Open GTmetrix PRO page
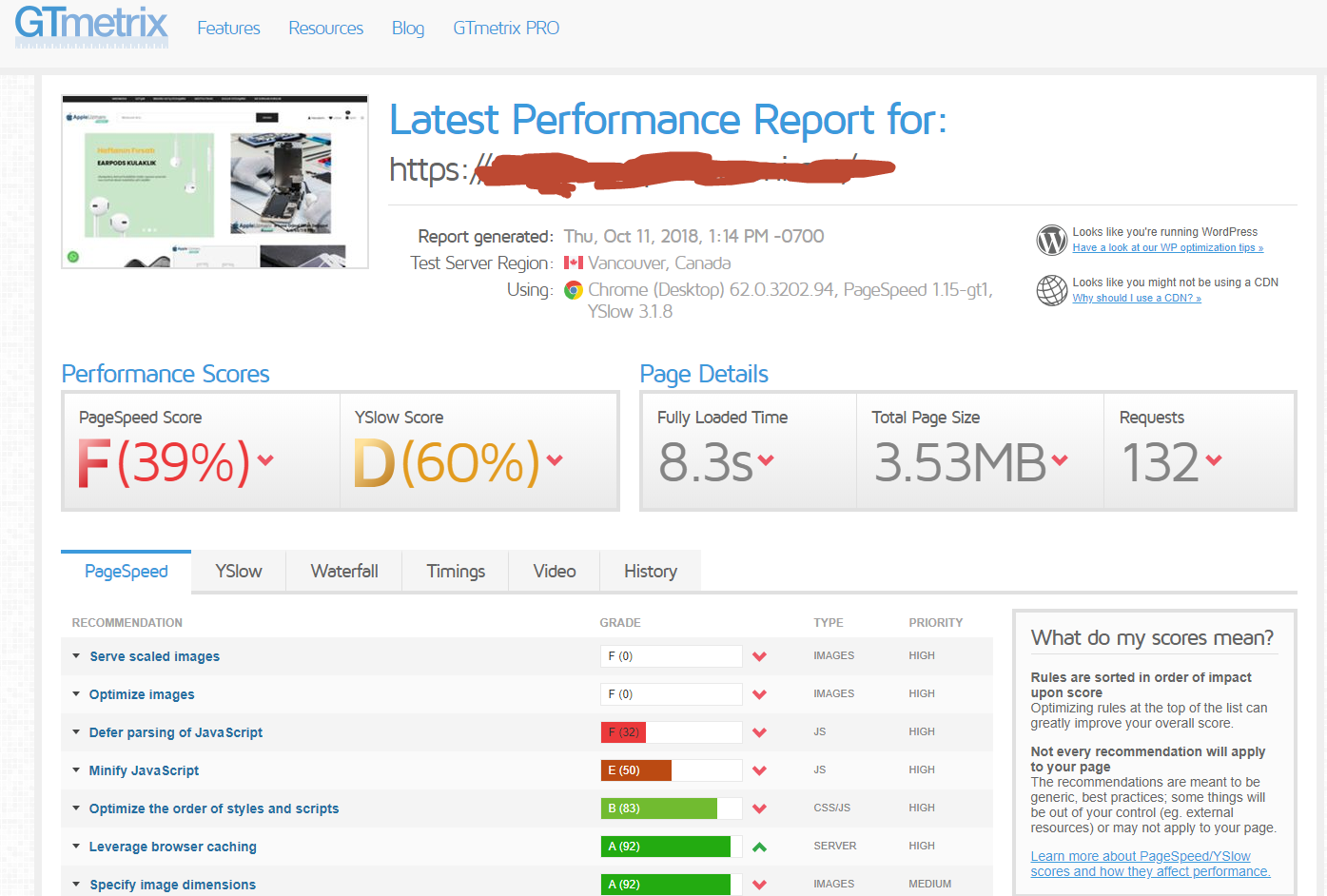This screenshot has width=1327, height=896. (506, 29)
